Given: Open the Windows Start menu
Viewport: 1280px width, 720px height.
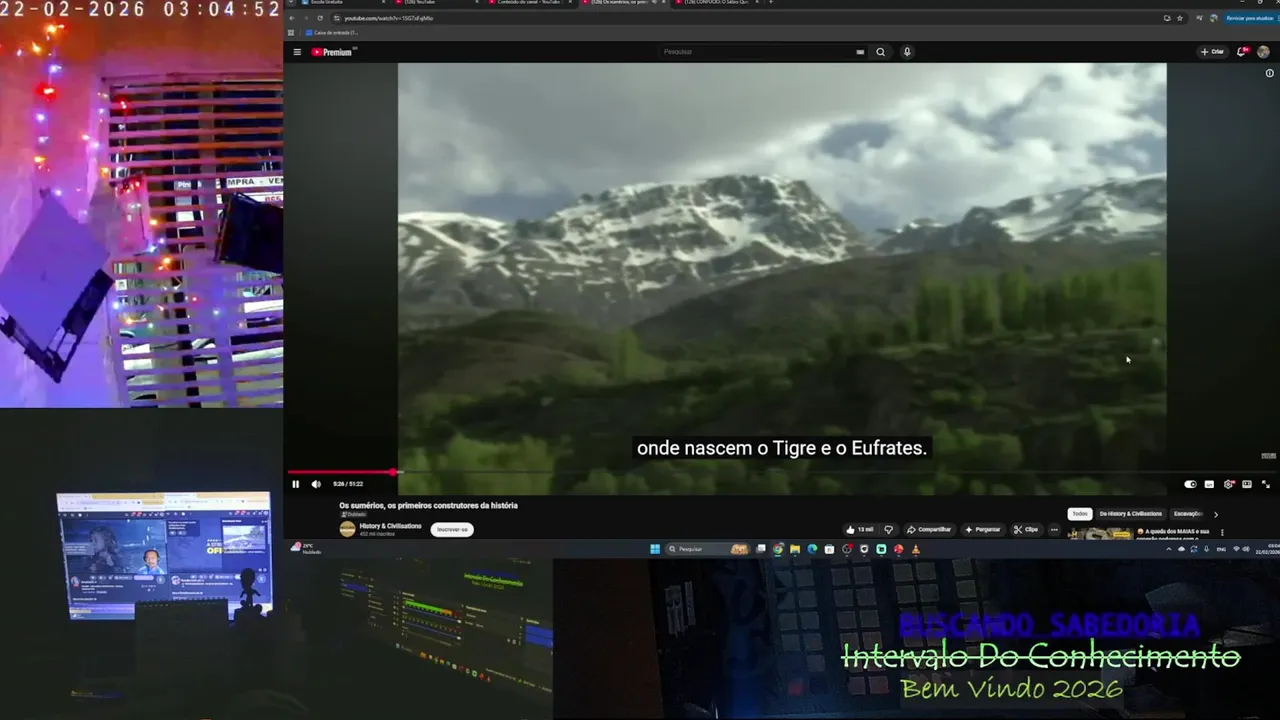Looking at the screenshot, I should coord(655,549).
